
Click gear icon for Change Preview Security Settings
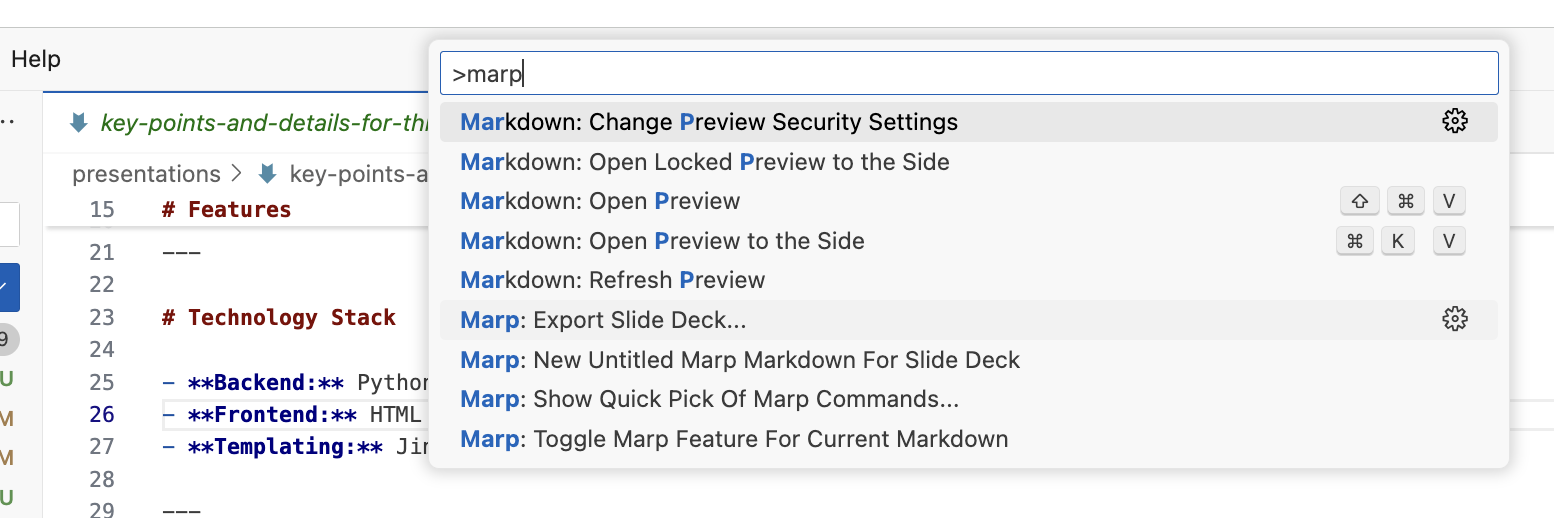point(1454,122)
